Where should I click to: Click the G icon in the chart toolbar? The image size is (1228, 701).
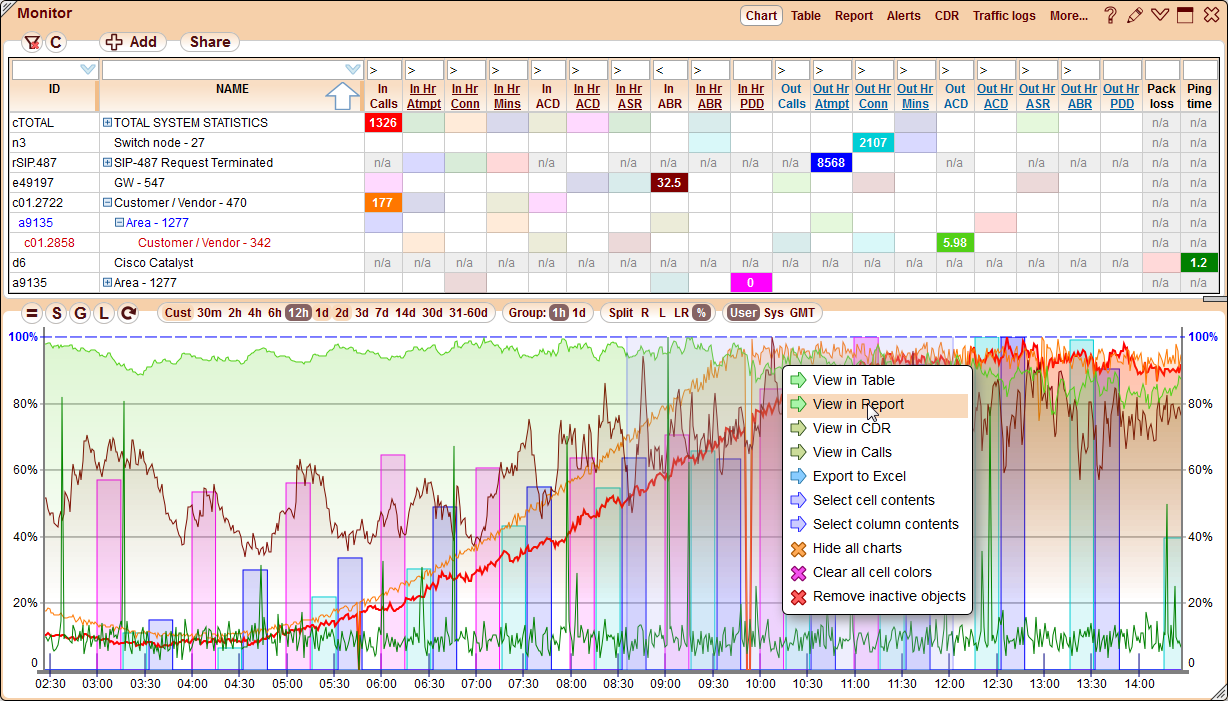point(78,313)
